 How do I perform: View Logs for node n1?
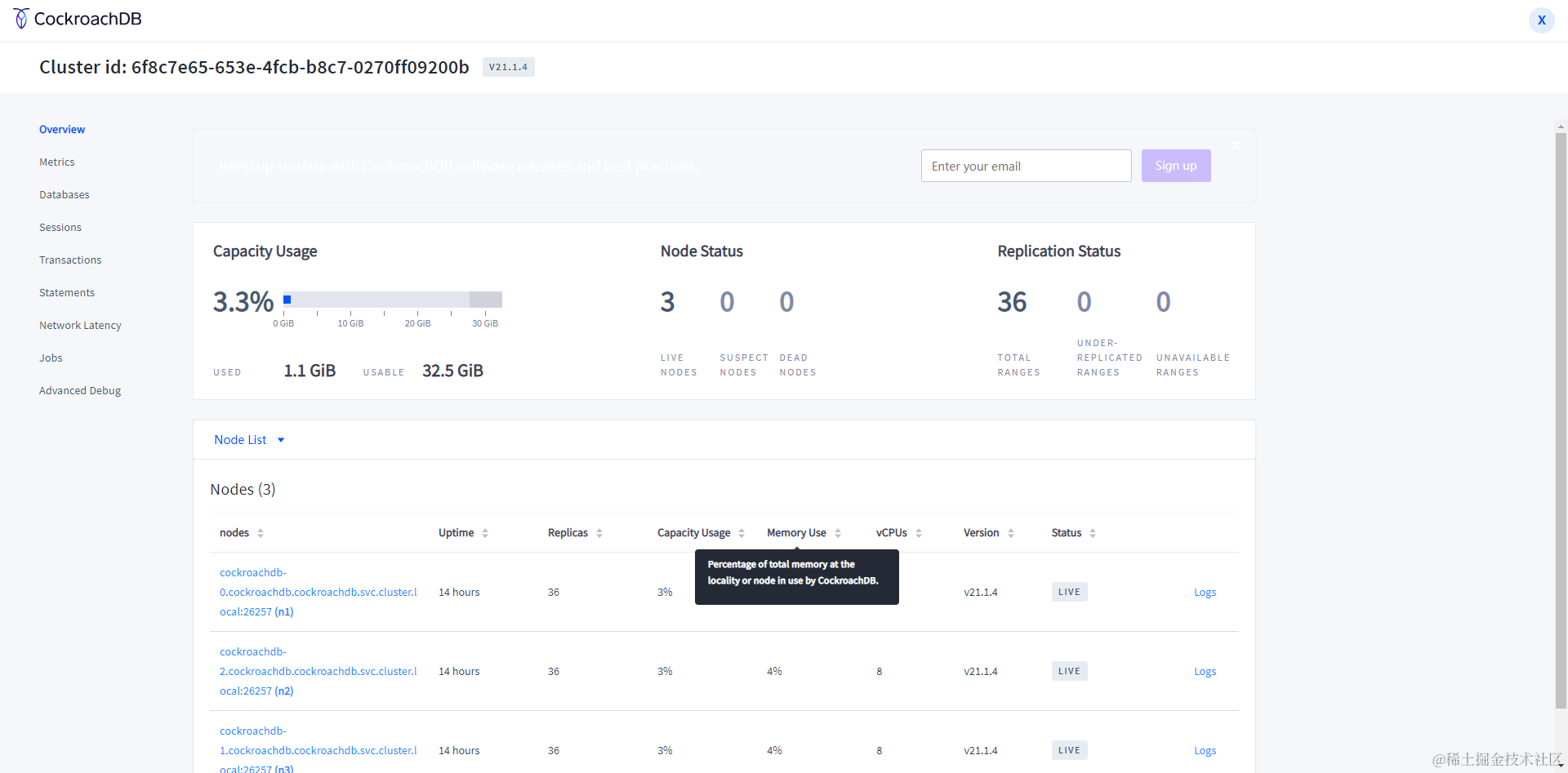point(1205,593)
